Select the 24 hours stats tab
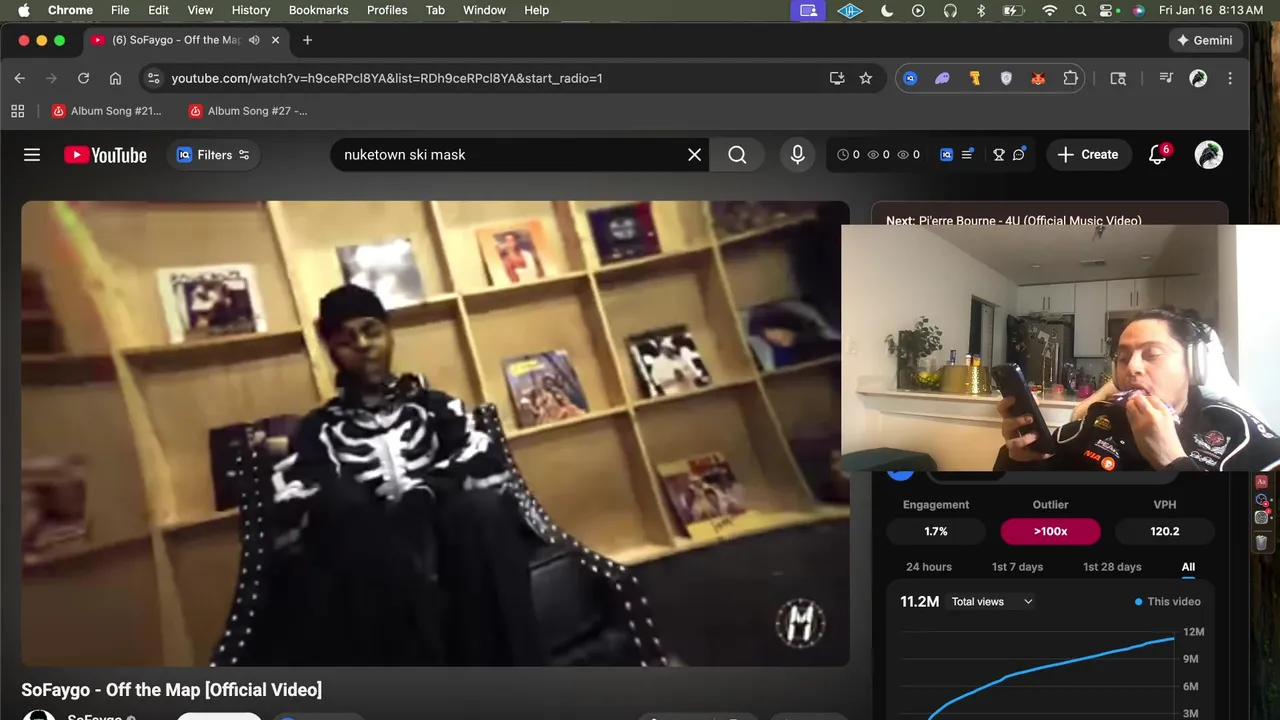The width and height of the screenshot is (1280, 720). [929, 567]
